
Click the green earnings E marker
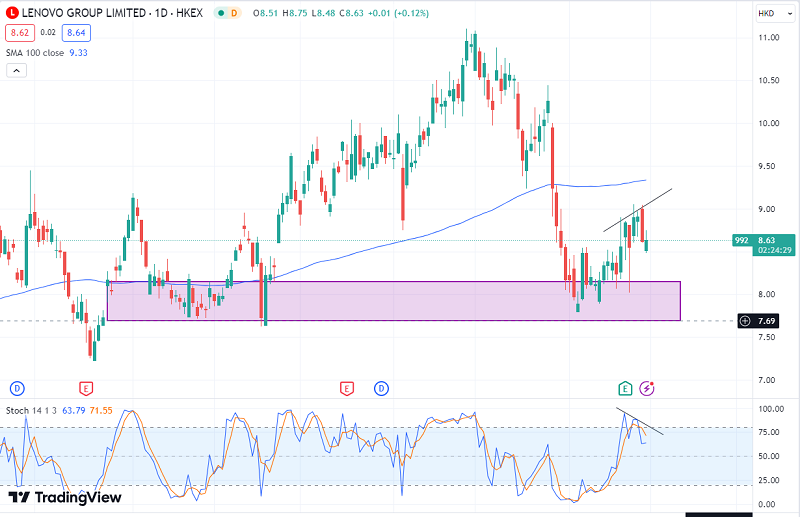point(626,387)
